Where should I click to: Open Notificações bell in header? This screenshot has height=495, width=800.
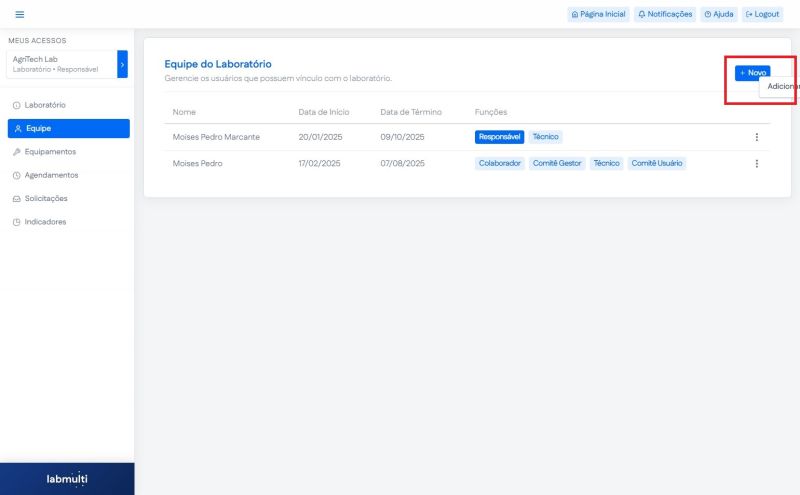pos(665,14)
